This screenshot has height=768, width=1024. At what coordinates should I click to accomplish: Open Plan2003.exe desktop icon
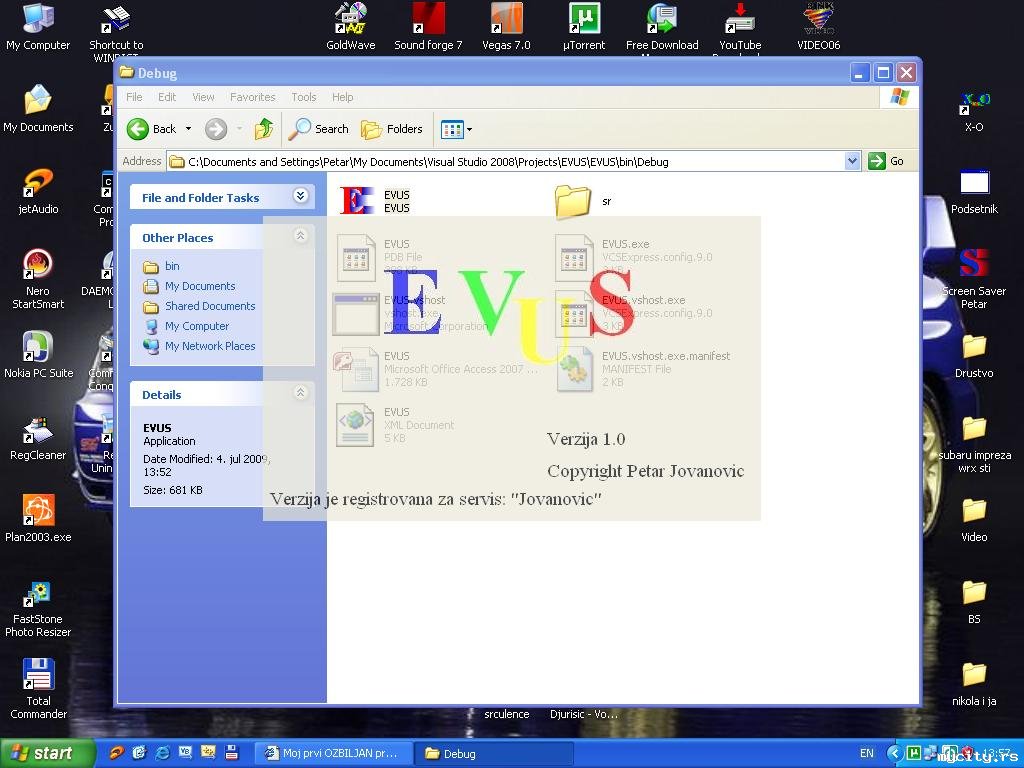[38, 519]
